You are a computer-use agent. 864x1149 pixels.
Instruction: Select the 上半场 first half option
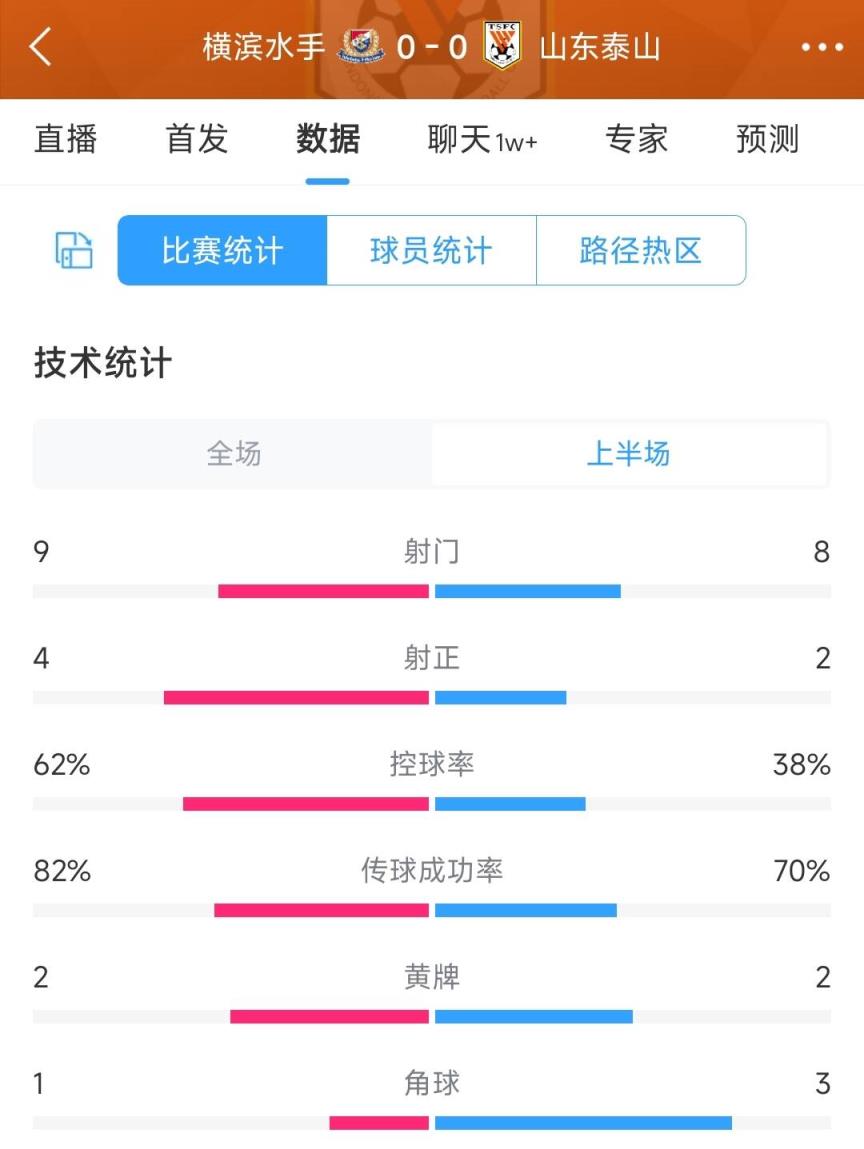pyautogui.click(x=628, y=454)
